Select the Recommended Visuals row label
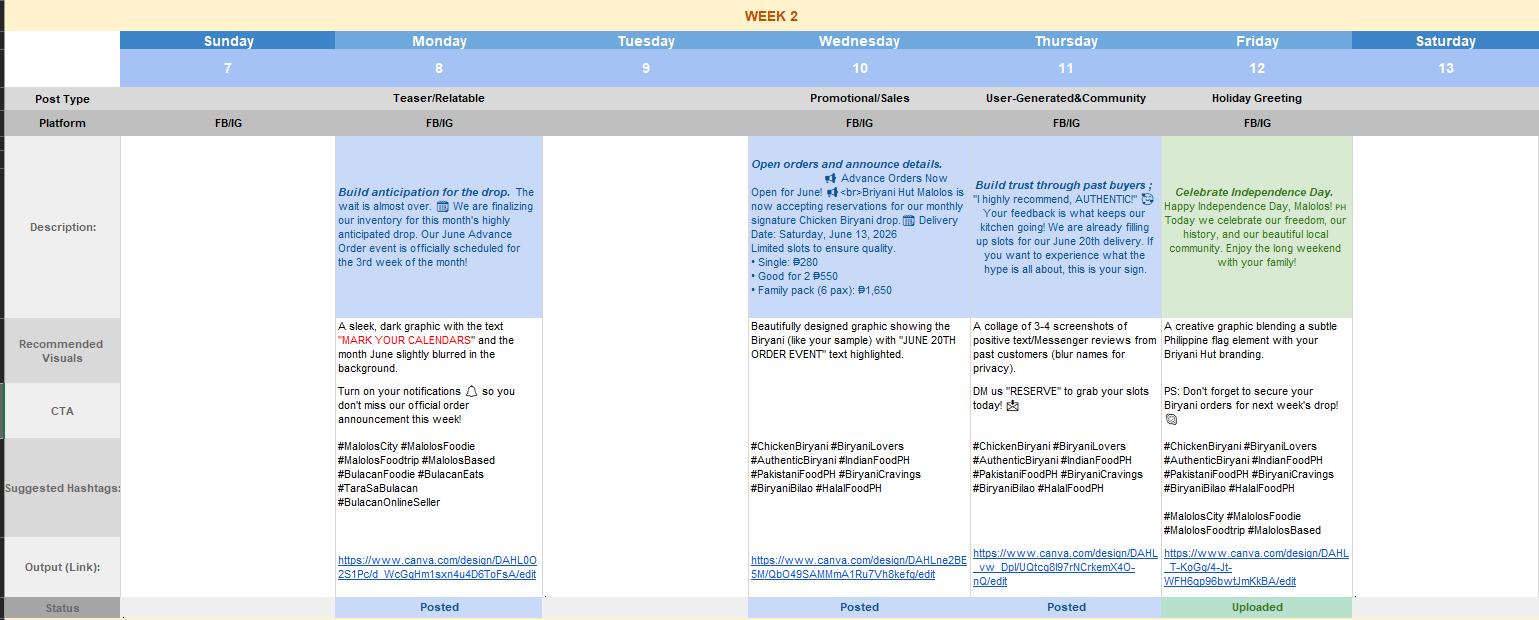This screenshot has height=620, width=1539. pos(62,351)
